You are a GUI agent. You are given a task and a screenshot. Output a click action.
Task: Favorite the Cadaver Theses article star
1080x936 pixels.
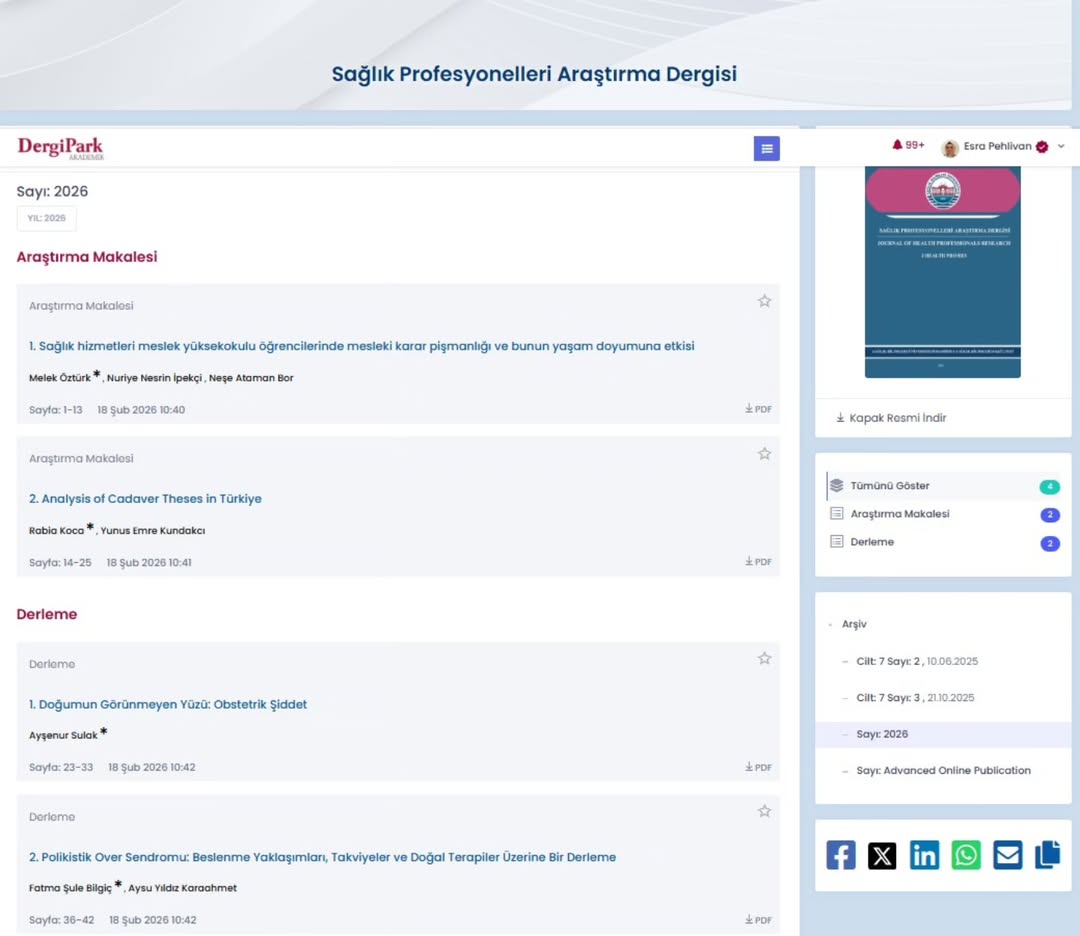764,454
